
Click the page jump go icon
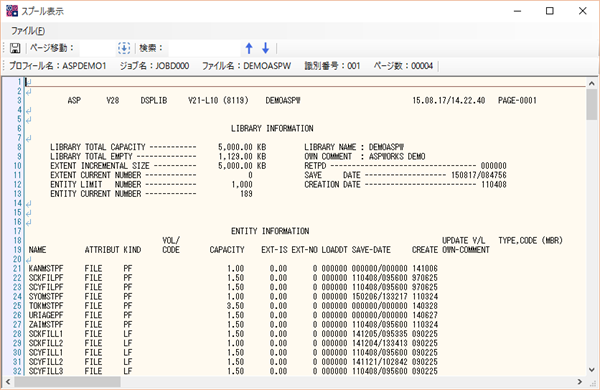(x=124, y=48)
